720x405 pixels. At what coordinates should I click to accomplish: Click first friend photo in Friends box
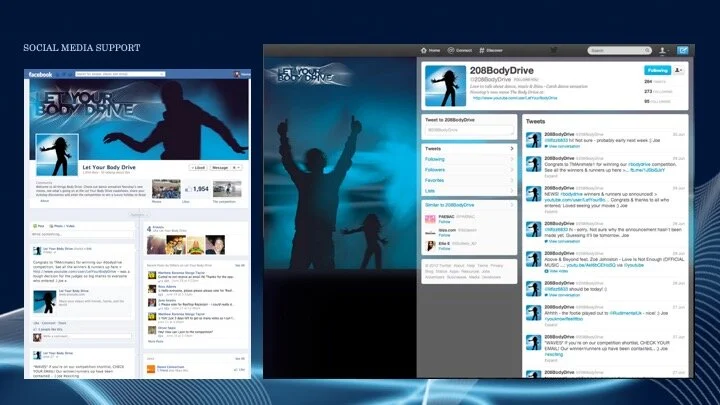(156, 245)
